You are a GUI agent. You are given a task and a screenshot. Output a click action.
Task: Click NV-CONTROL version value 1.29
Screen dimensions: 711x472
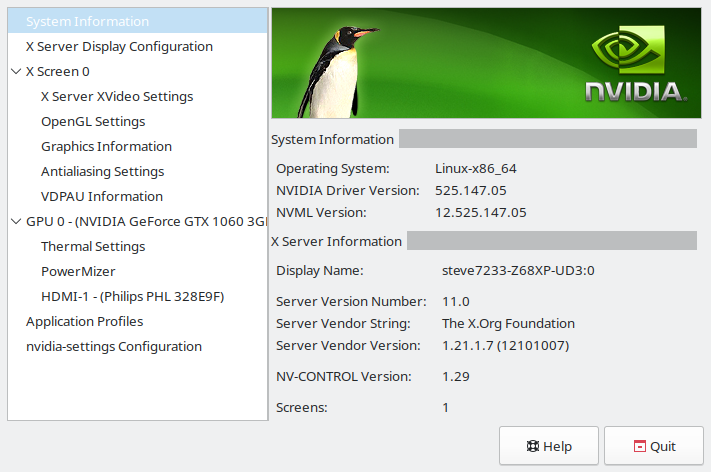click(456, 377)
